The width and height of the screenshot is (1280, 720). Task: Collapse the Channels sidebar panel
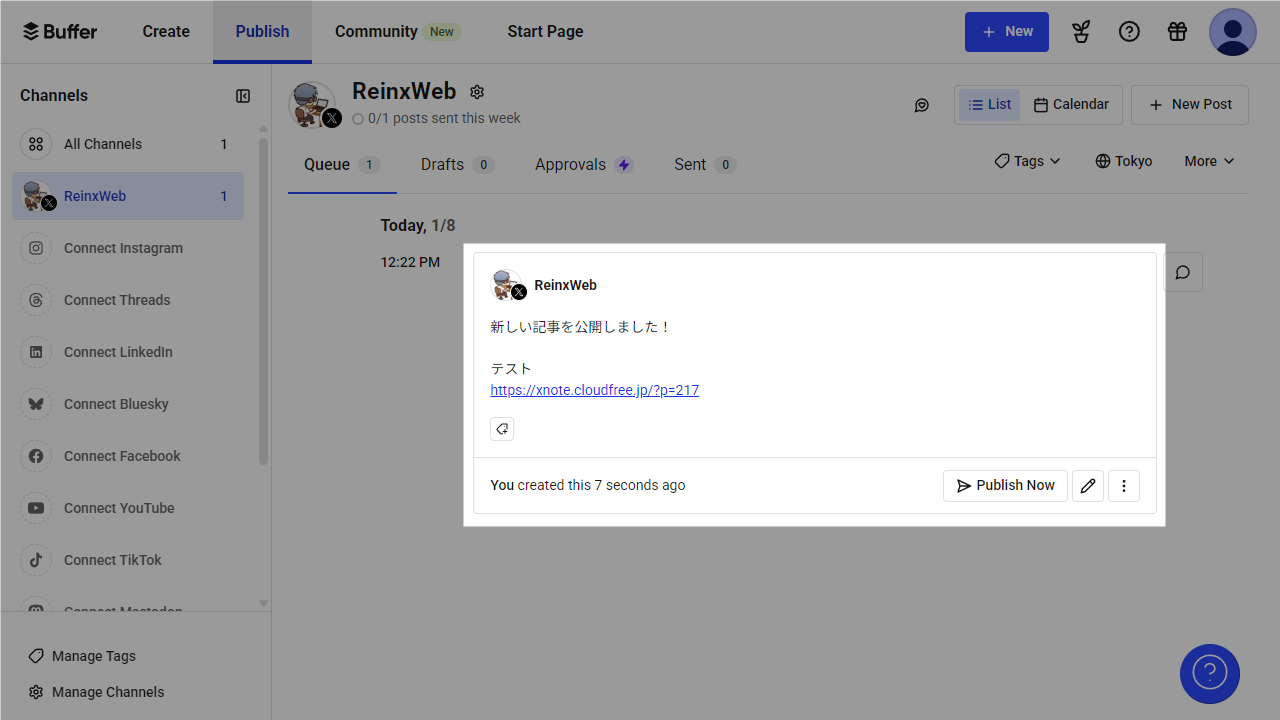242,96
